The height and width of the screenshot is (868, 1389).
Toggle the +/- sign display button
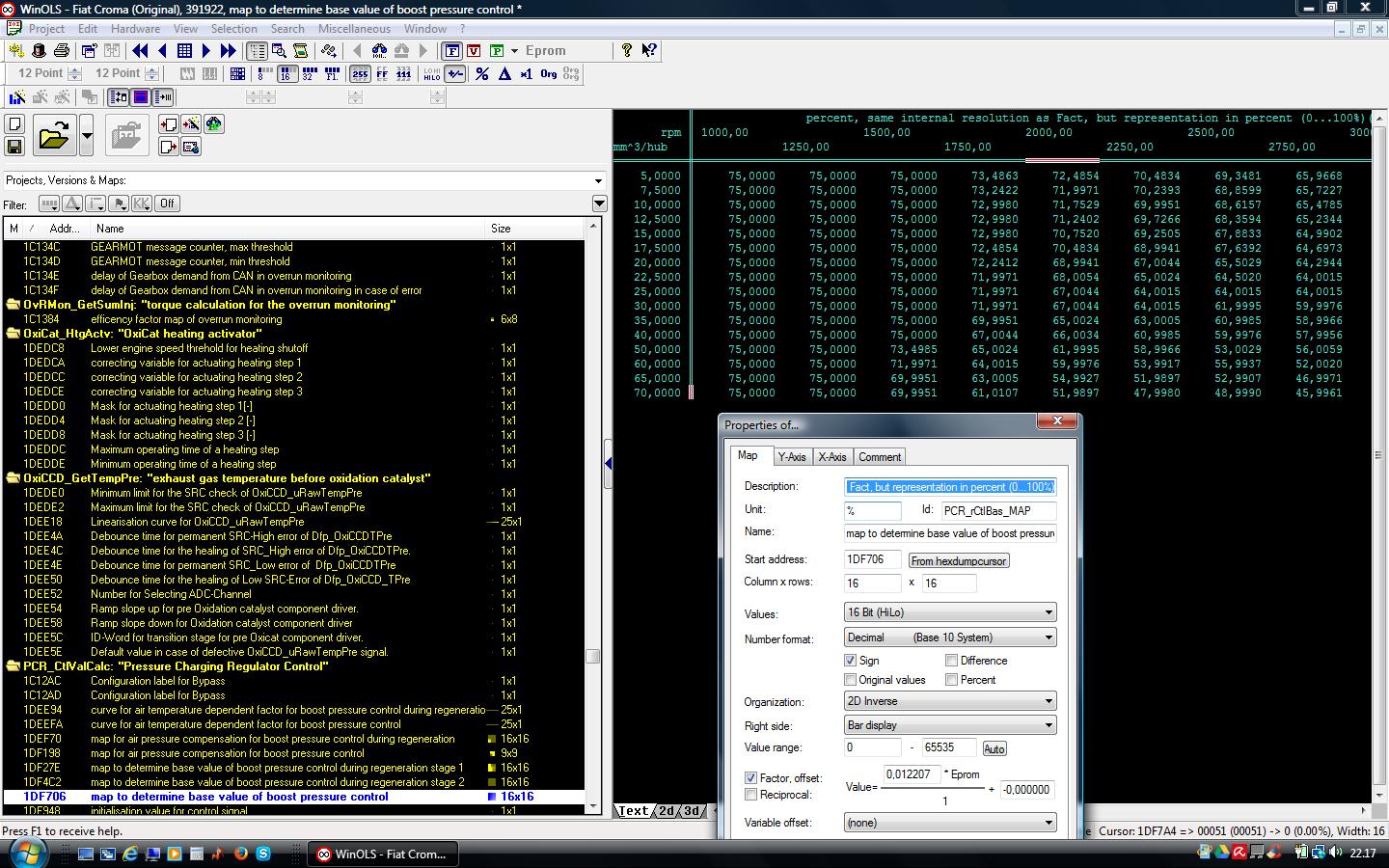(455, 73)
